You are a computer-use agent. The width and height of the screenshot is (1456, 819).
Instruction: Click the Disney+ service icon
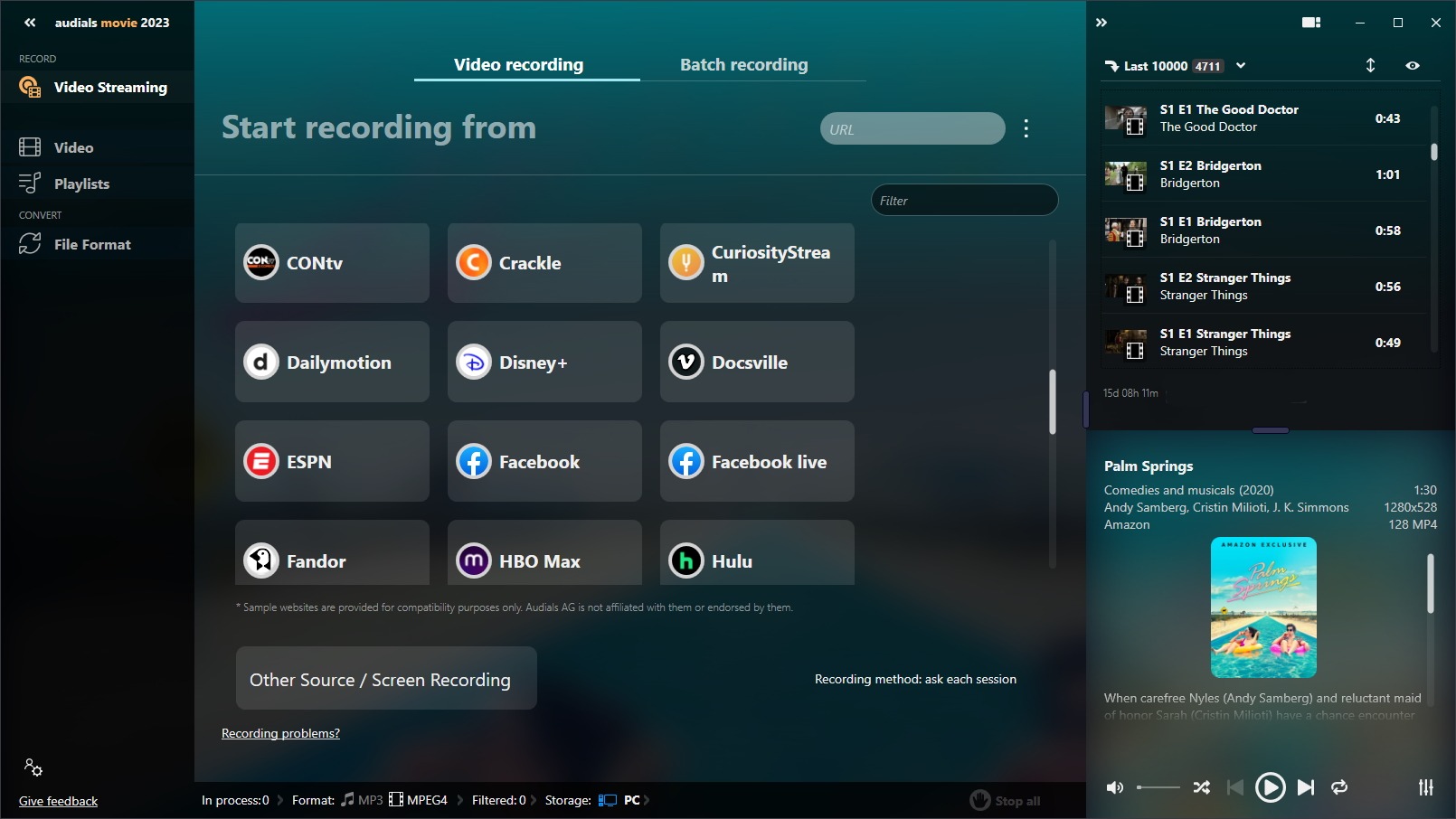473,362
